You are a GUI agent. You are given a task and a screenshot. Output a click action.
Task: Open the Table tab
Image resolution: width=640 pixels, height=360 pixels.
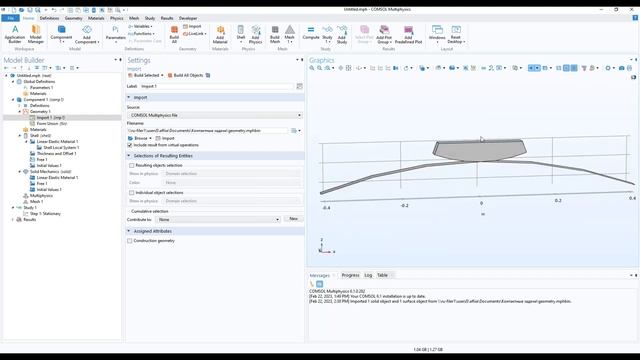[382, 275]
